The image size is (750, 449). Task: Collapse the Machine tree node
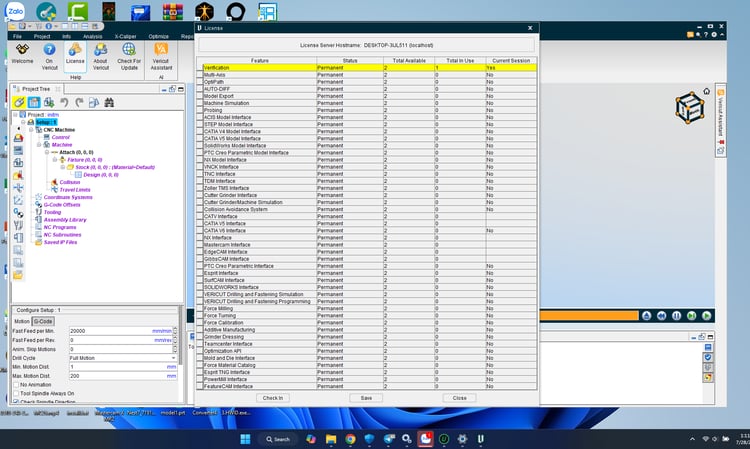tap(39, 144)
